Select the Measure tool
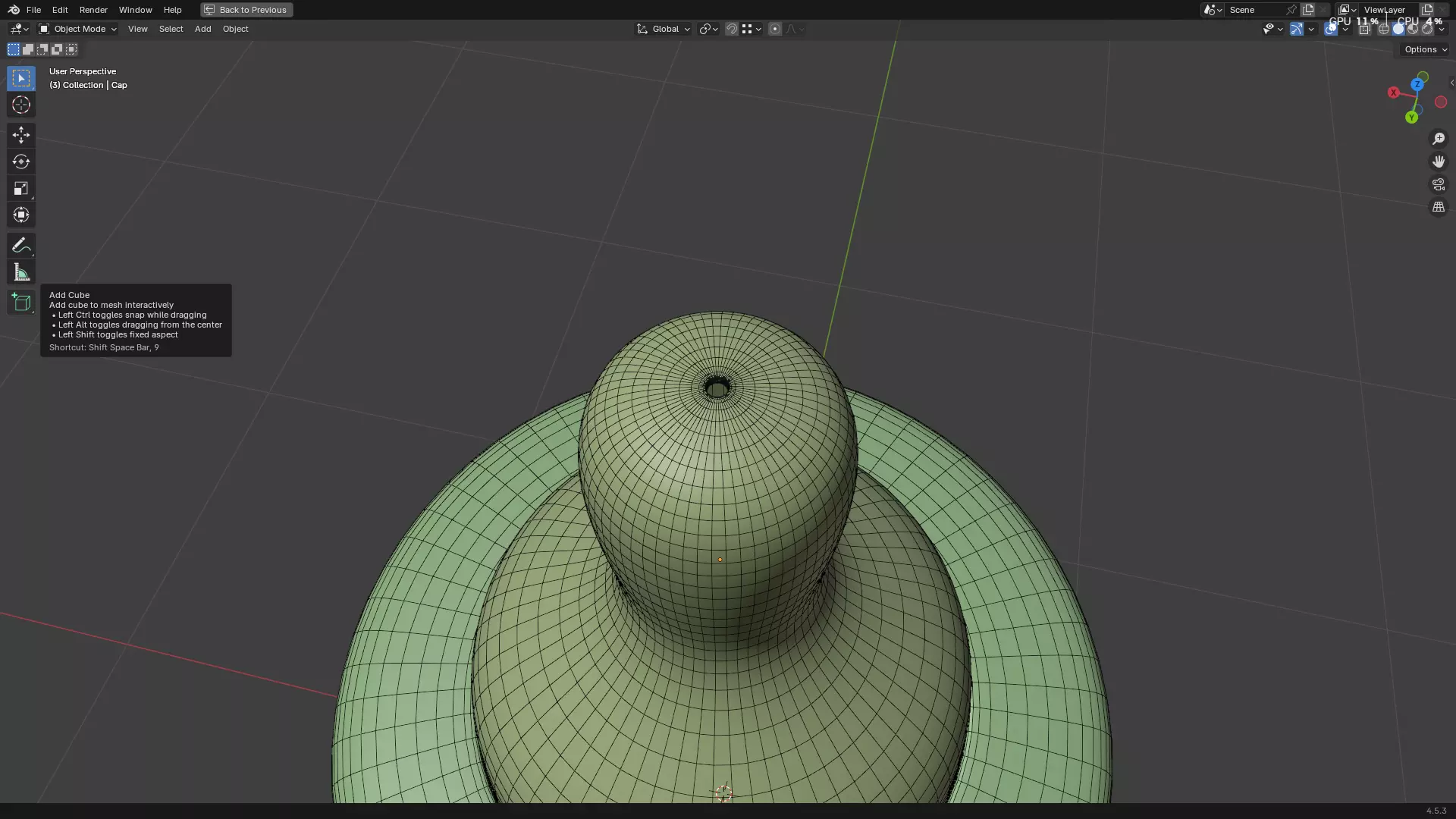 20,272
